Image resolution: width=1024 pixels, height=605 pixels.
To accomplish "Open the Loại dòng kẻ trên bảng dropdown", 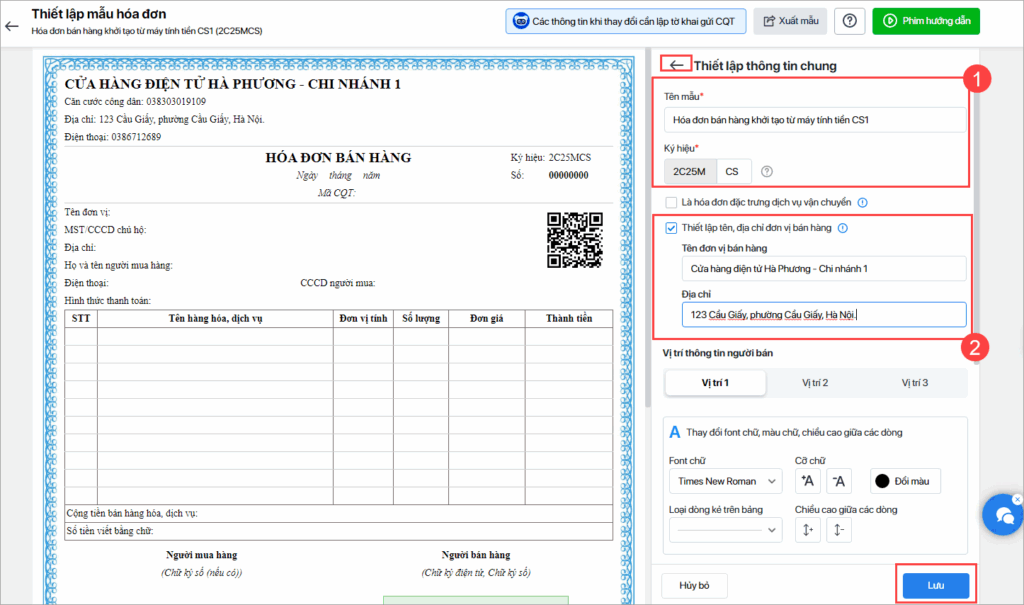I will (x=725, y=530).
